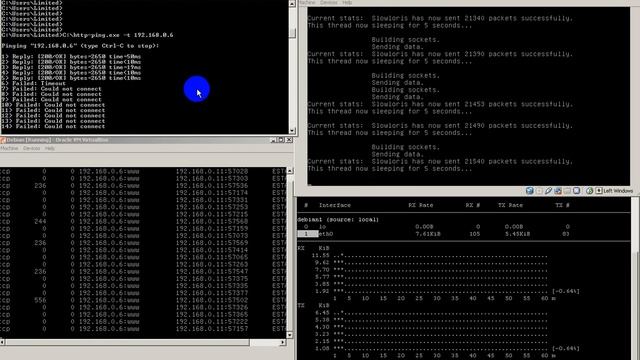Click the netstat row with port 57502
Image resolution: width=640 pixels, height=360 pixels.
[x=143, y=300]
